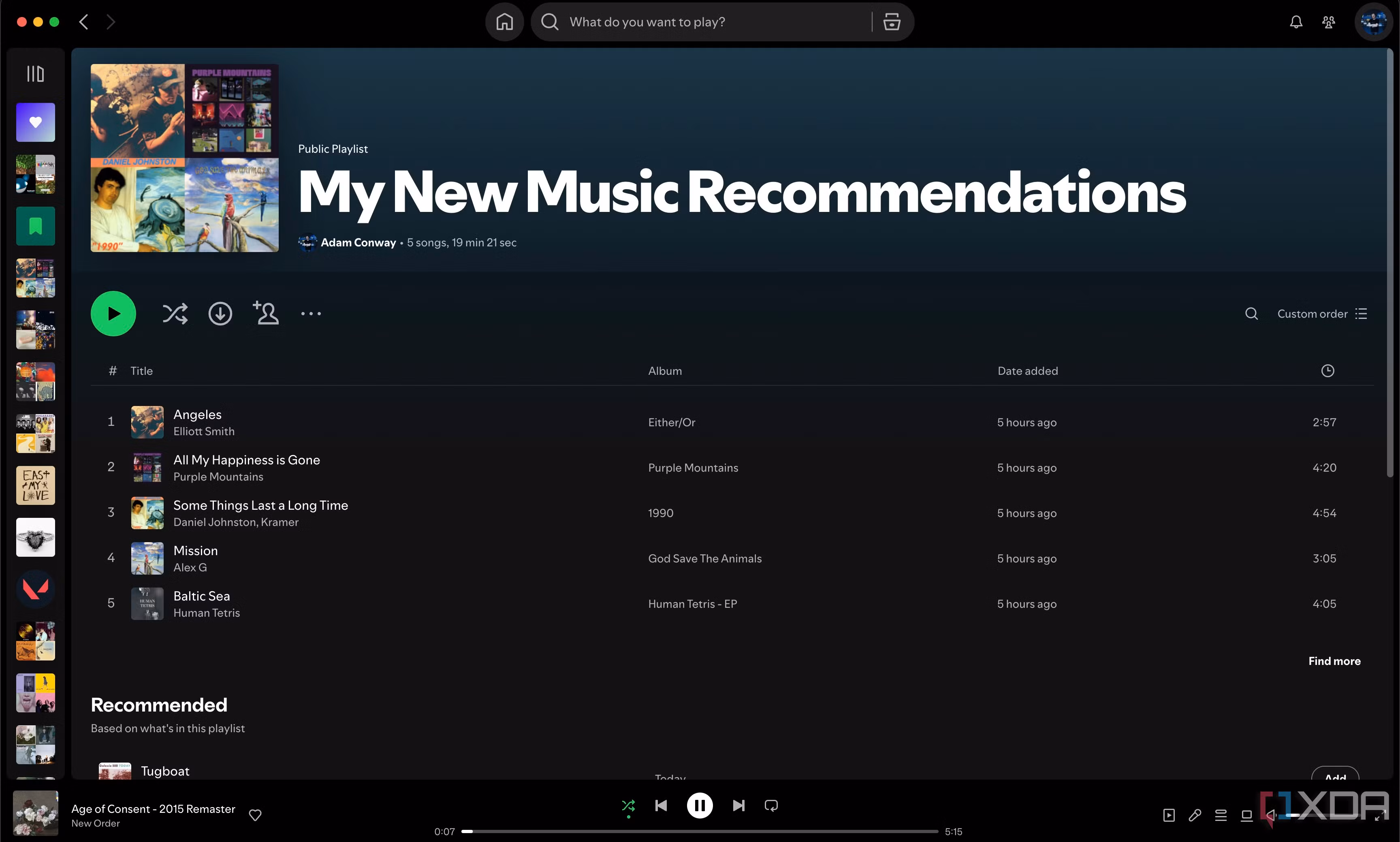1400x842 pixels.
Task: Open Purple Mountains album link
Action: pos(693,468)
